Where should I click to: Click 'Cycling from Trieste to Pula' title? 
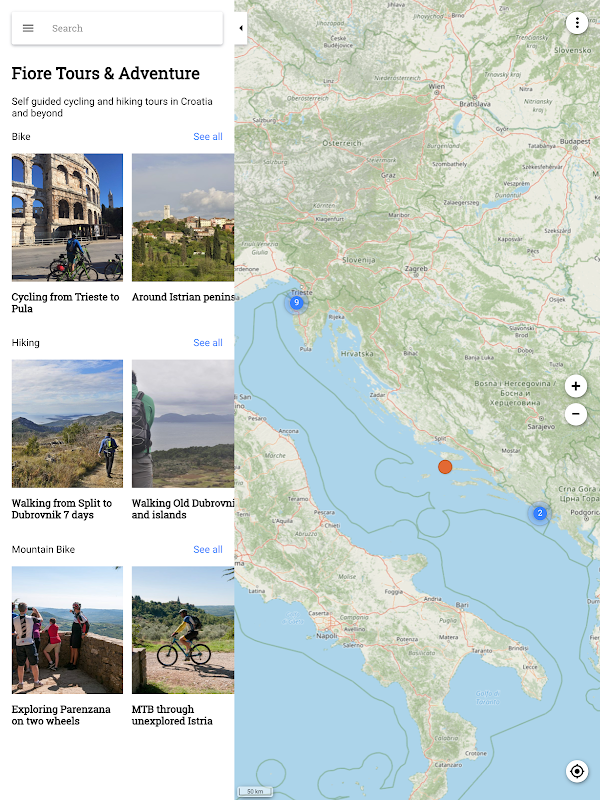pyautogui.click(x=65, y=303)
